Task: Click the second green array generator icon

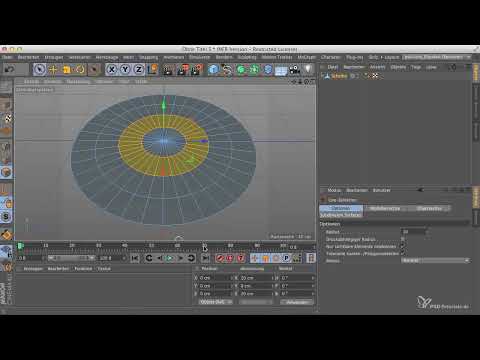Action: pos(254,70)
